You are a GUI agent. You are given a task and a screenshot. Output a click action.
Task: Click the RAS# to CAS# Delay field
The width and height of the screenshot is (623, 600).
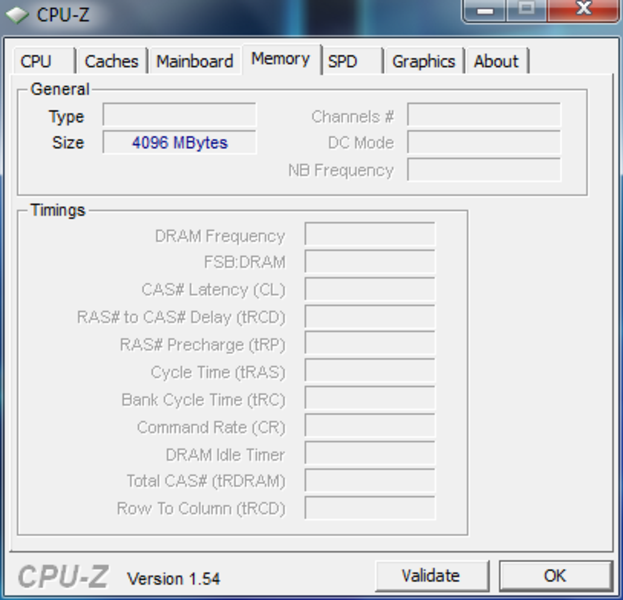[x=370, y=317]
